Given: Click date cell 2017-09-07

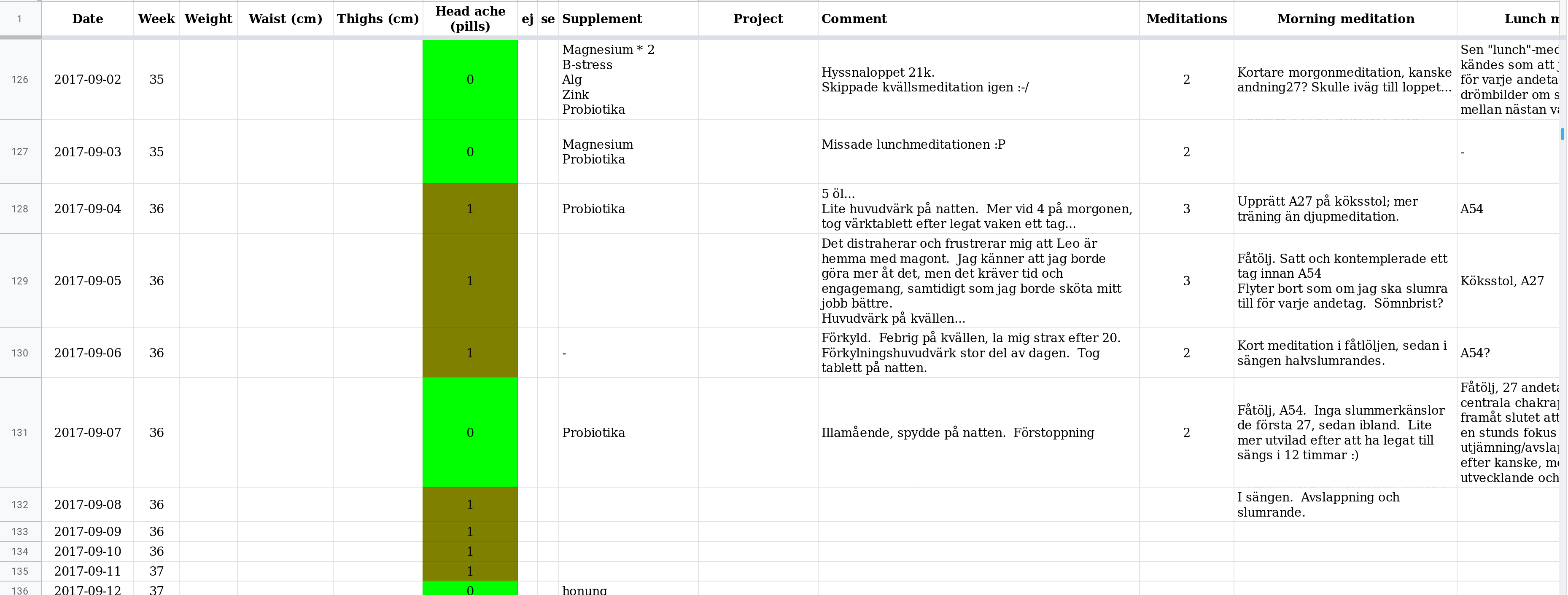Looking at the screenshot, I should pyautogui.click(x=88, y=433).
